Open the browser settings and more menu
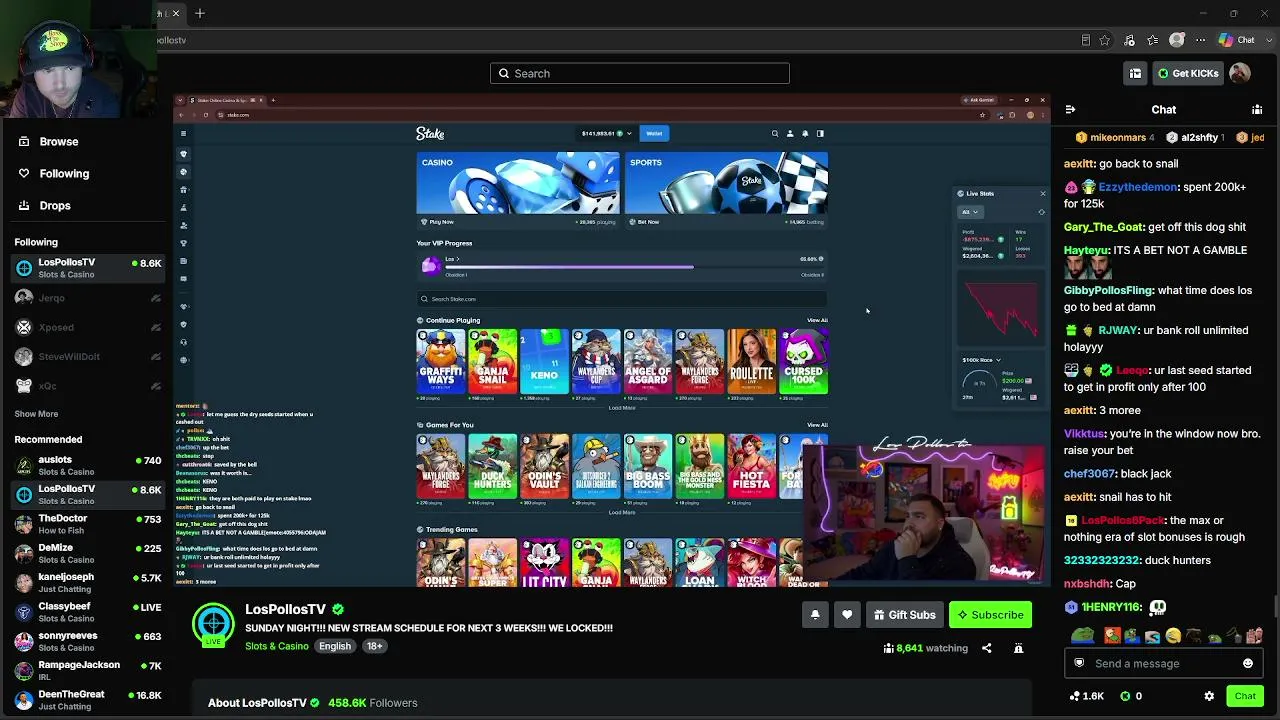 1200,40
